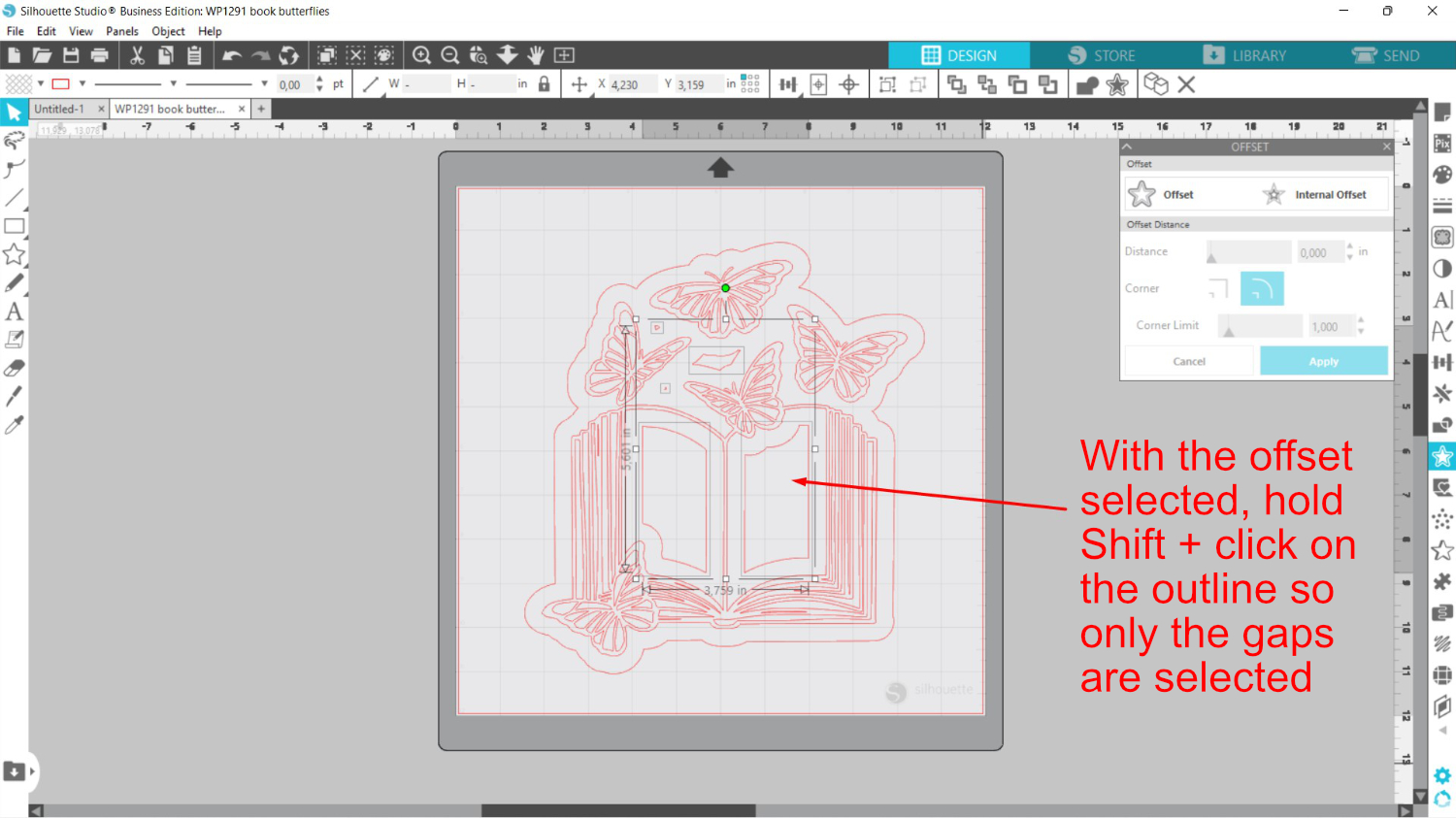Click the Bring to Front icon

tap(956, 84)
